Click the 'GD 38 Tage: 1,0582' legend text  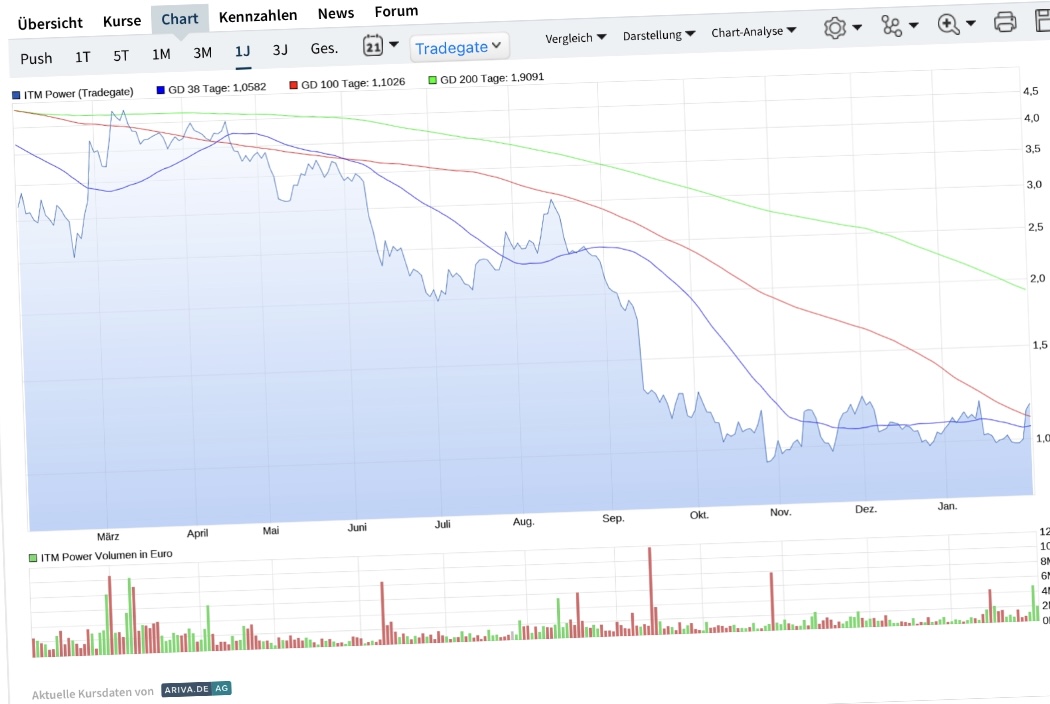[x=217, y=88]
